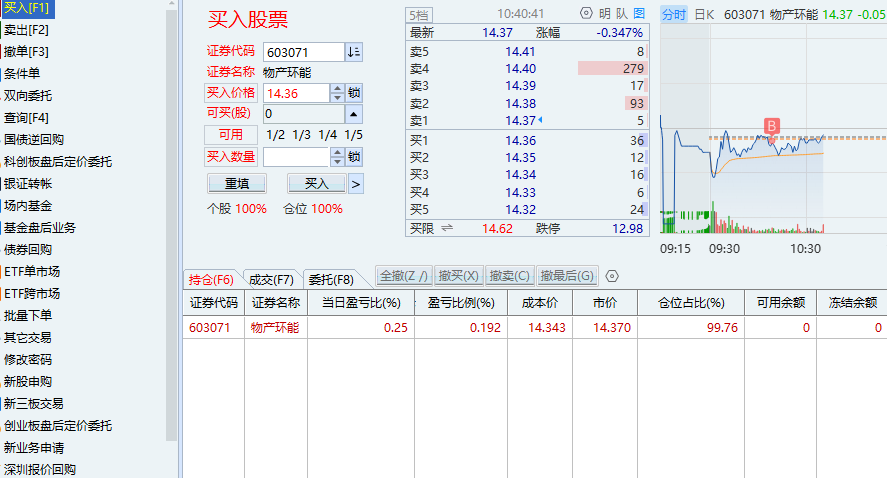Open 国债逆回购 in the sidebar
This screenshot has width=887, height=478.
click(33, 140)
